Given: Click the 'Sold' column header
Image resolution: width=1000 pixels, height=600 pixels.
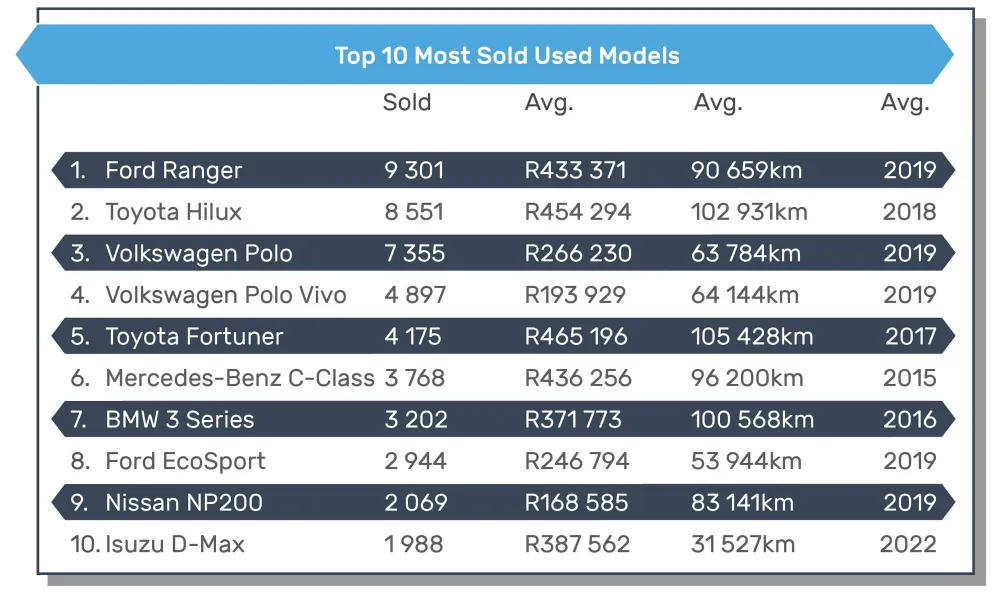Looking at the screenshot, I should pos(407,102).
